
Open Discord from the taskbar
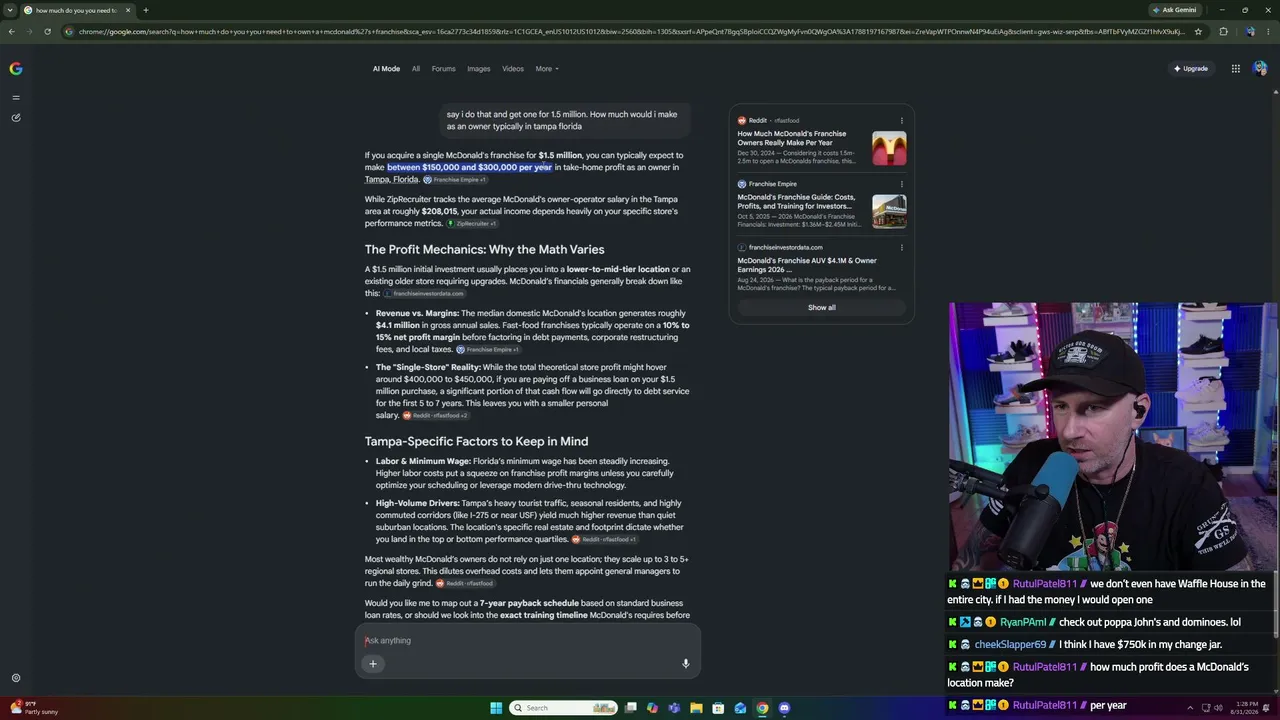[x=784, y=708]
